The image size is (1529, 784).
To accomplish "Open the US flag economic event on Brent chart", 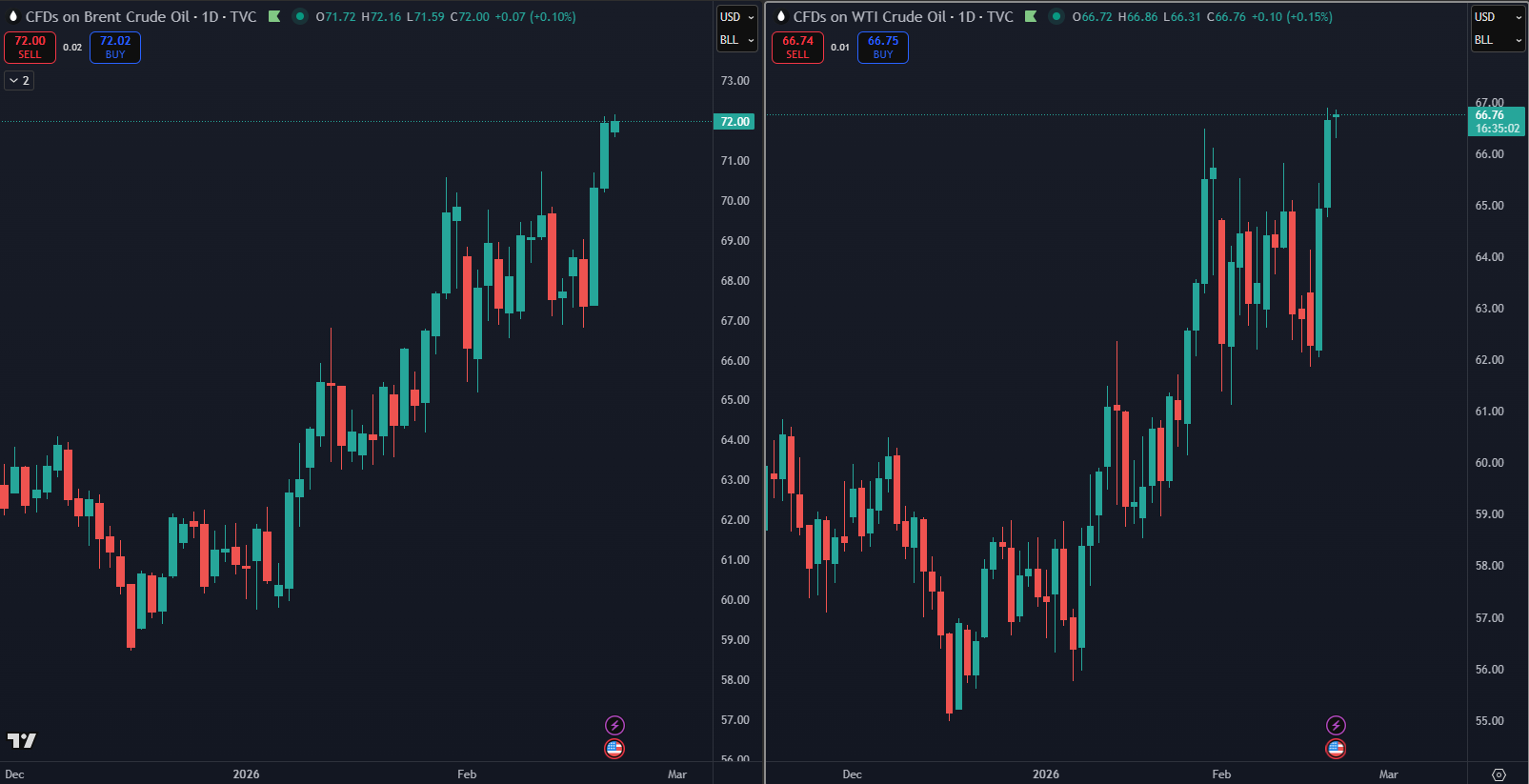I will point(614,749).
